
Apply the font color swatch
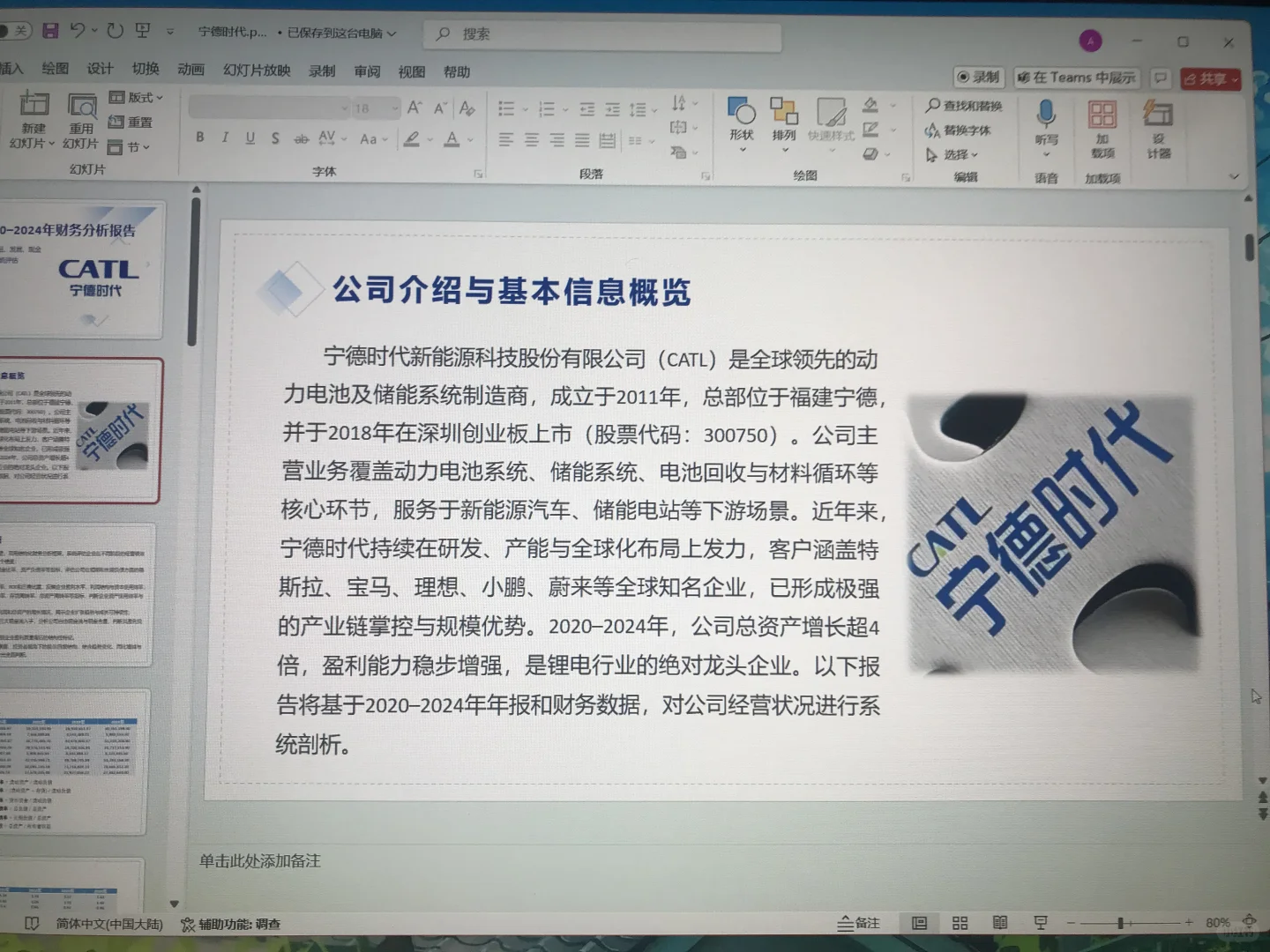pos(452,139)
